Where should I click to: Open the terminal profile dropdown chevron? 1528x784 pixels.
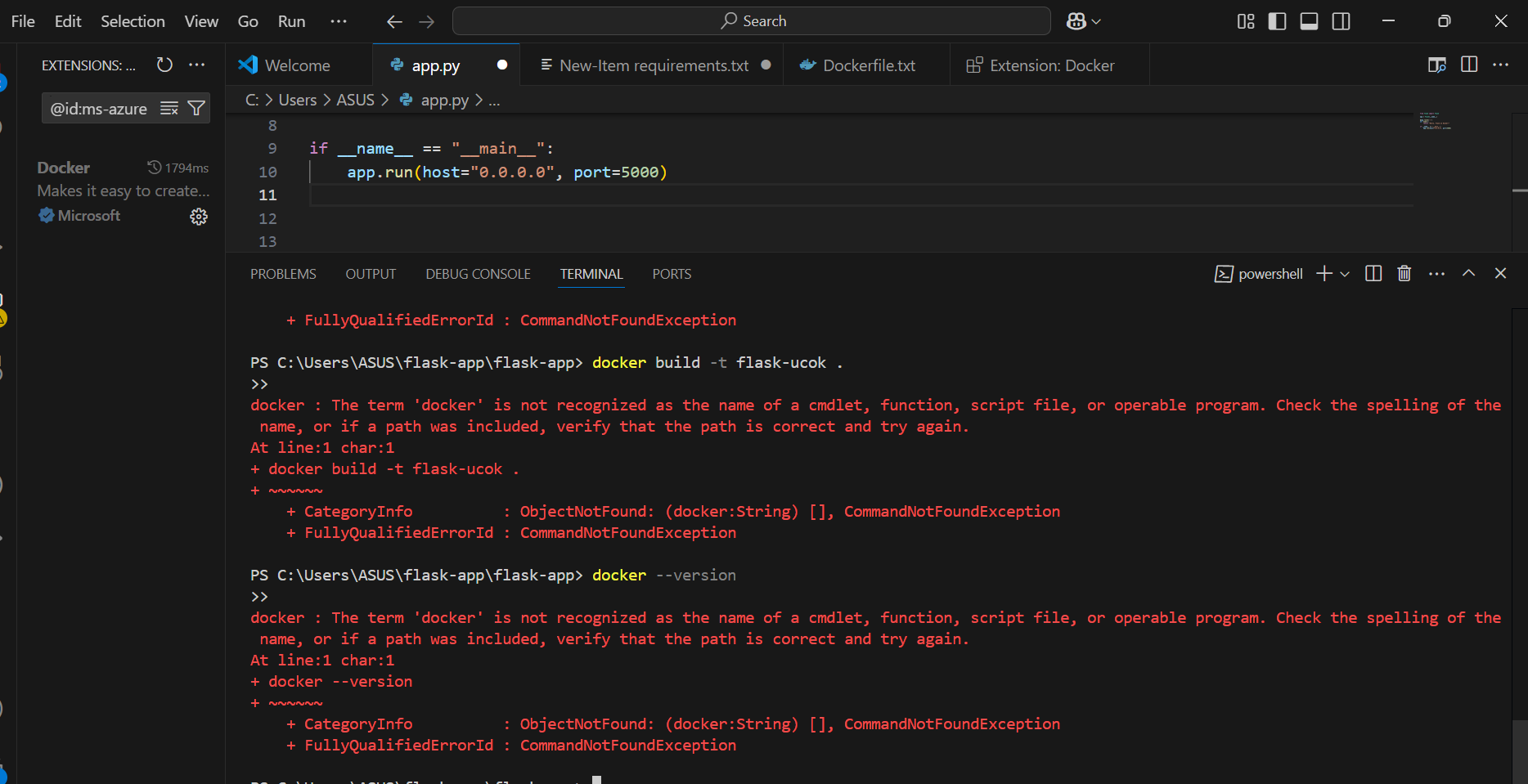(1345, 273)
